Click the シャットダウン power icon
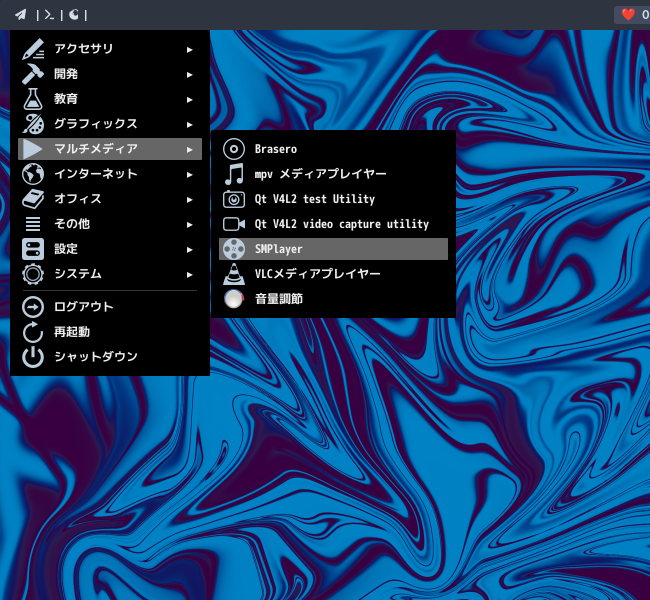 (33, 357)
